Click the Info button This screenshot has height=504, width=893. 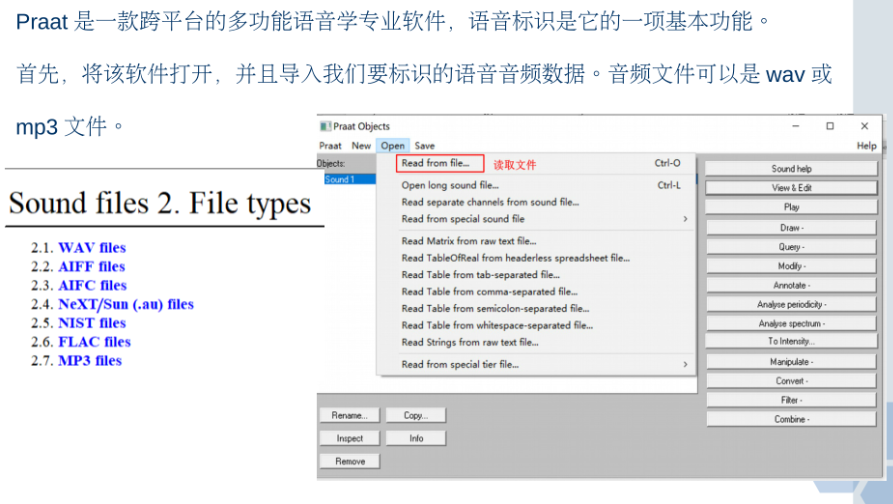[x=416, y=439]
